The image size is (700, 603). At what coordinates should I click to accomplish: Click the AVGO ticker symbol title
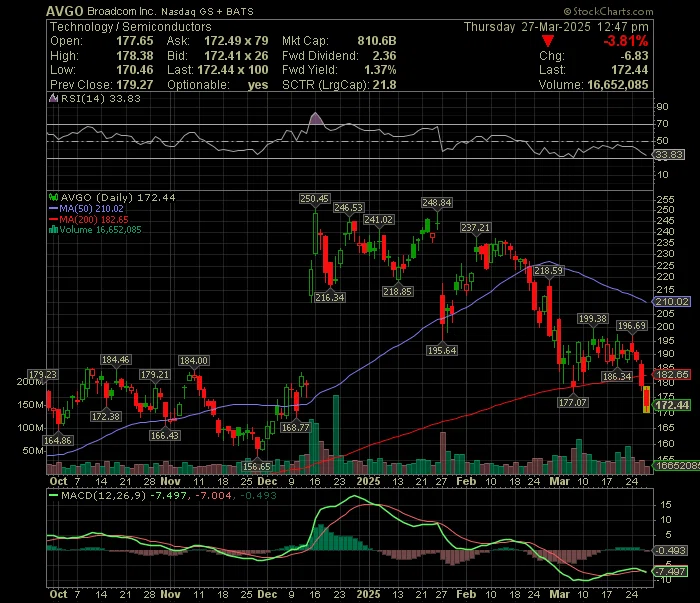(65, 11)
